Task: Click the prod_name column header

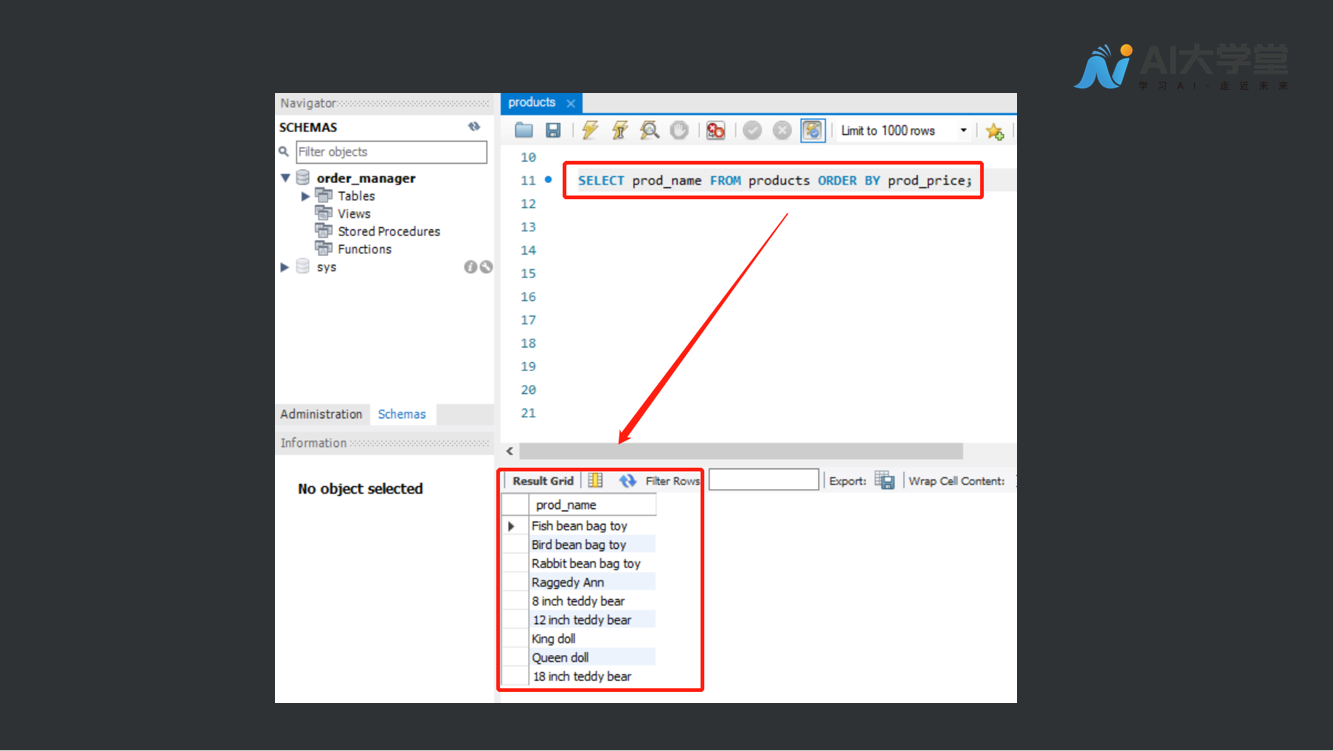Action: point(591,505)
